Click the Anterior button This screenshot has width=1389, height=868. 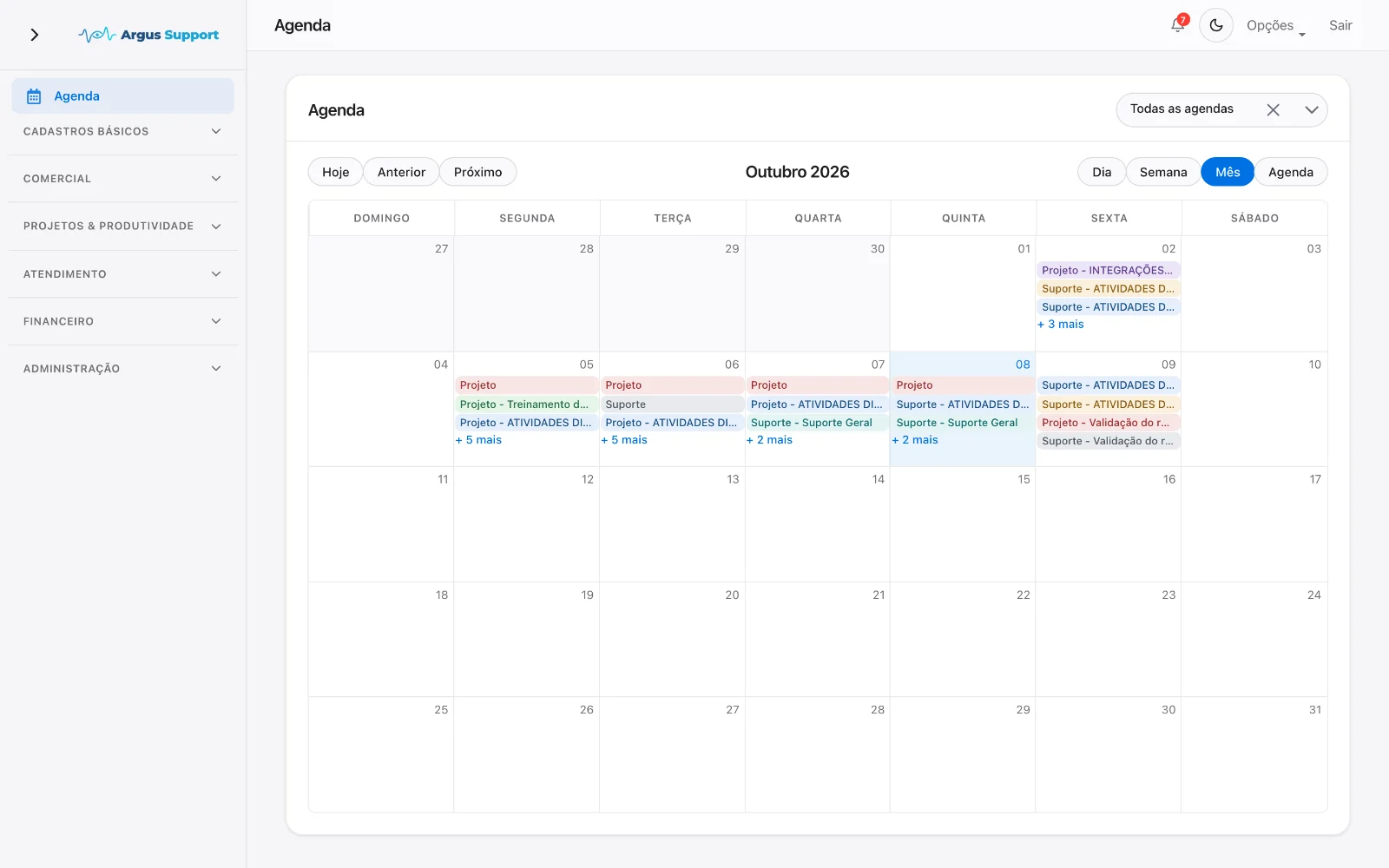(x=401, y=172)
